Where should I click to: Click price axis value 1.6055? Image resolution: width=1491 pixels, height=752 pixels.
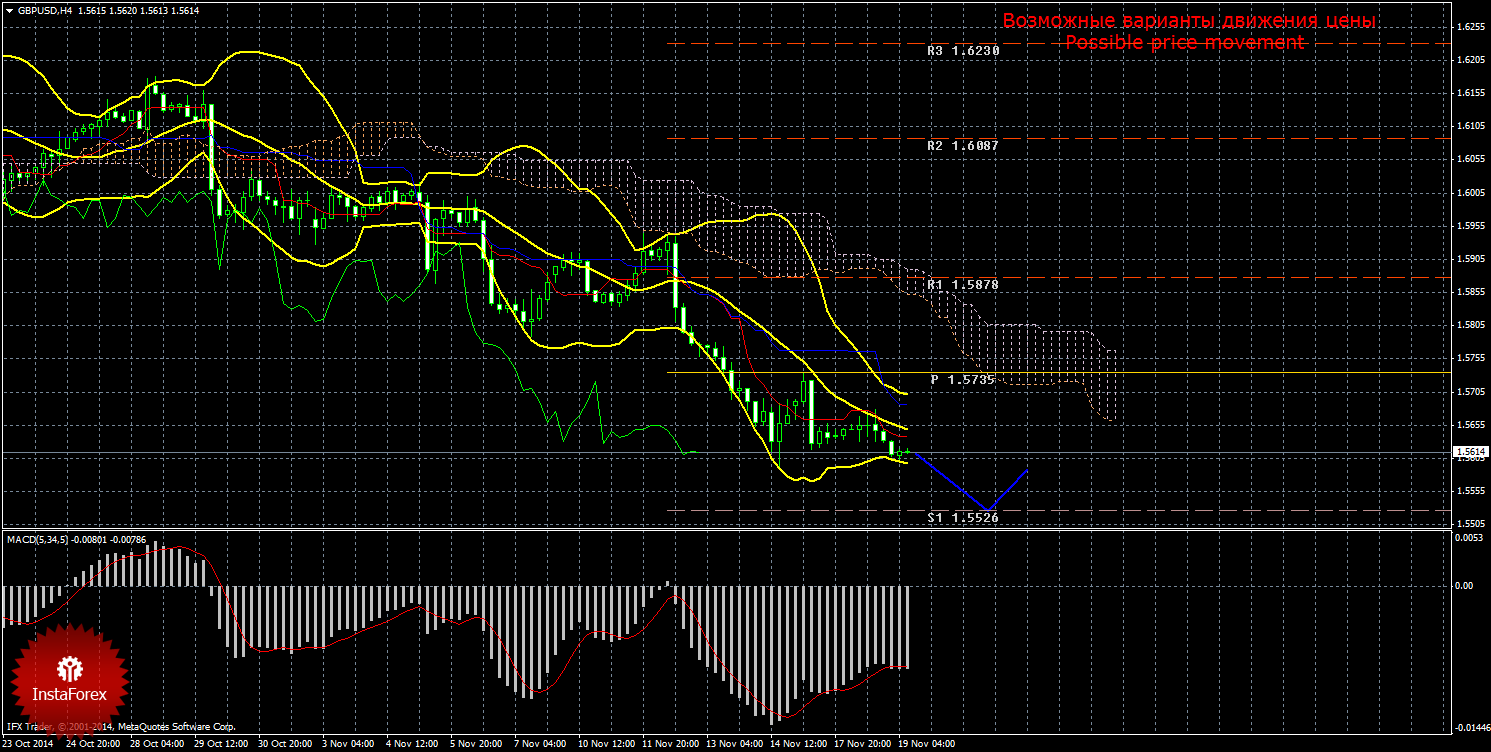point(1470,159)
